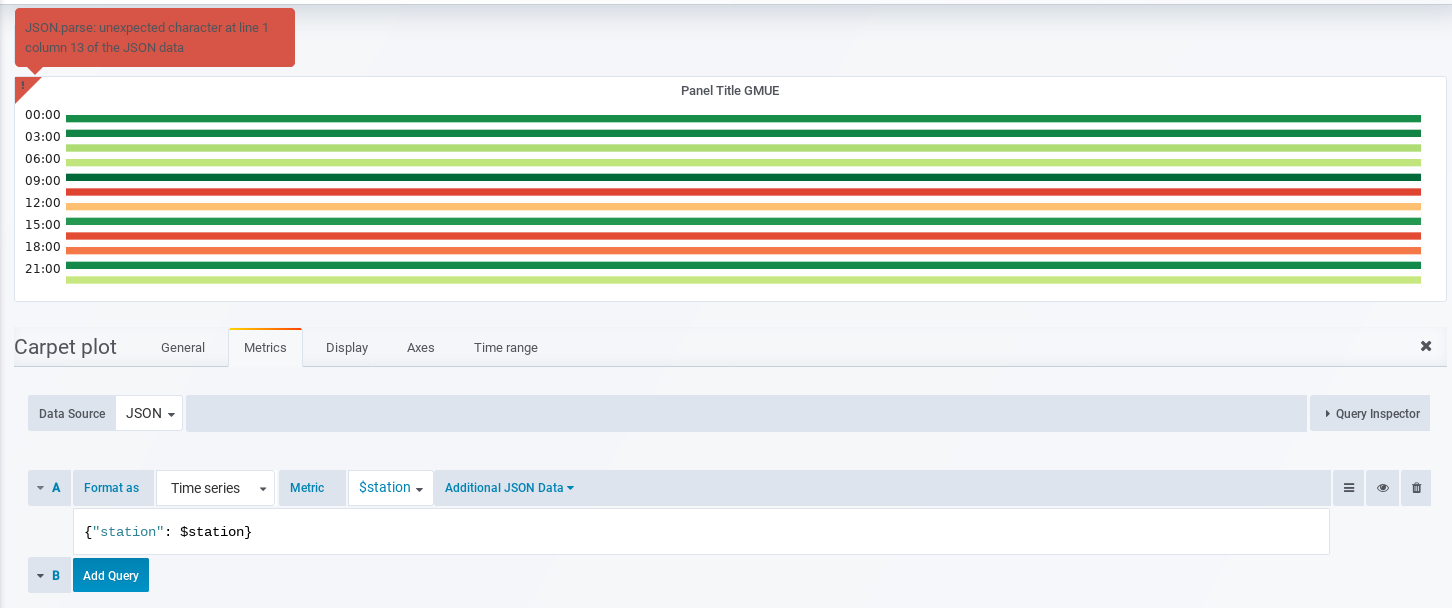The image size is (1452, 608).
Task: Dismiss the JSON.parse error tooltip
Action: [x=154, y=37]
